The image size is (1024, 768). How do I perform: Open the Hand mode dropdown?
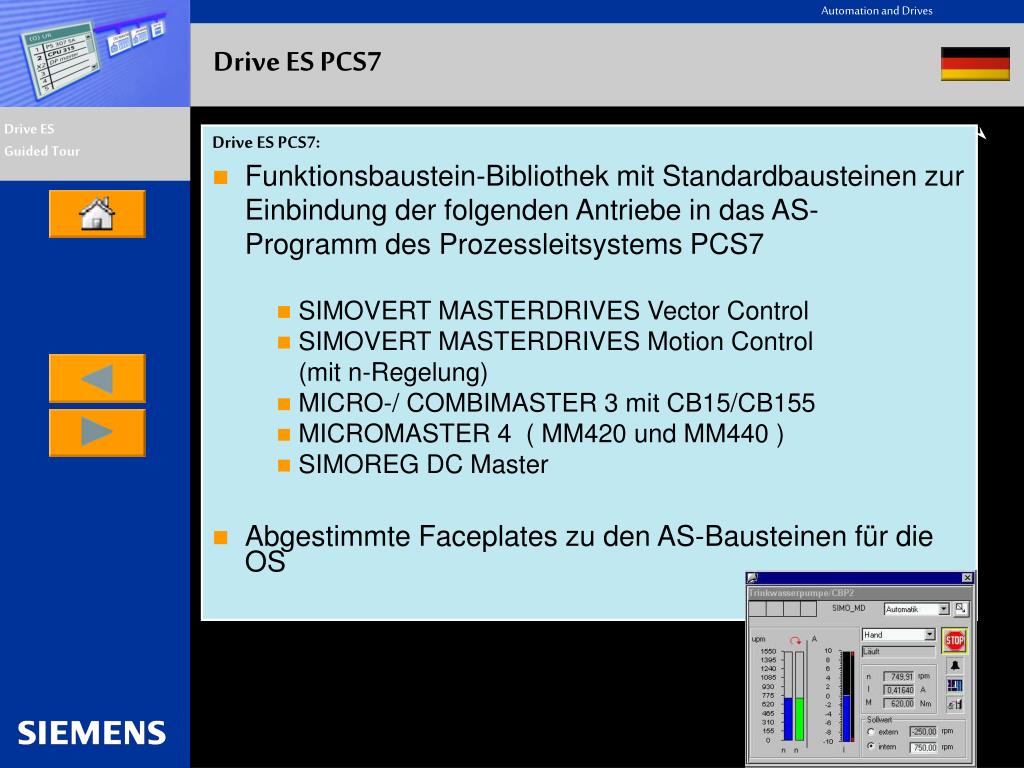(x=899, y=634)
